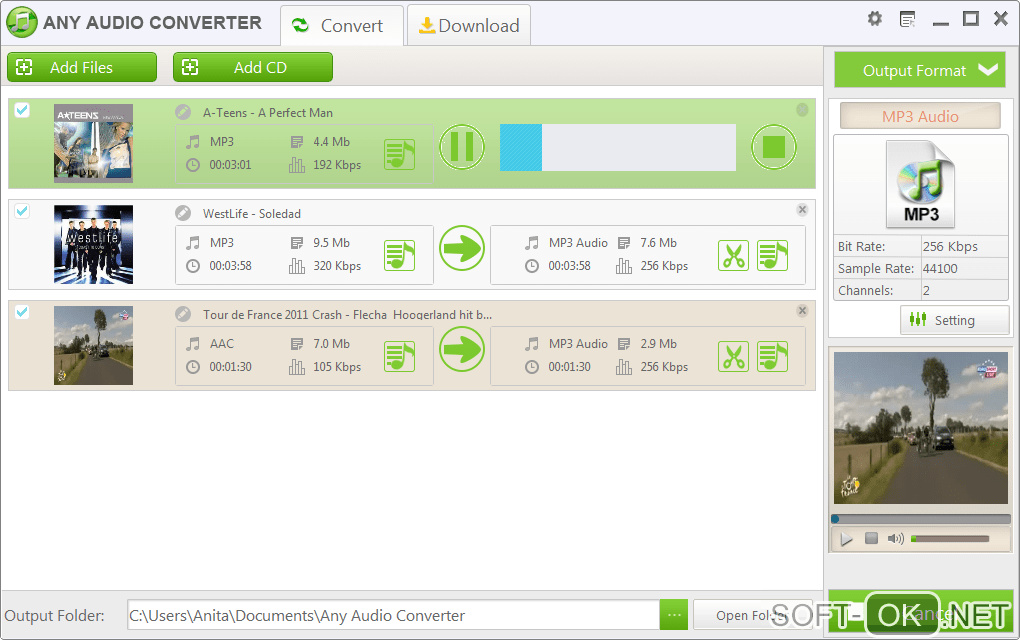The height and width of the screenshot is (640, 1020).
Task: Click the Add CD button
Action: (252, 67)
